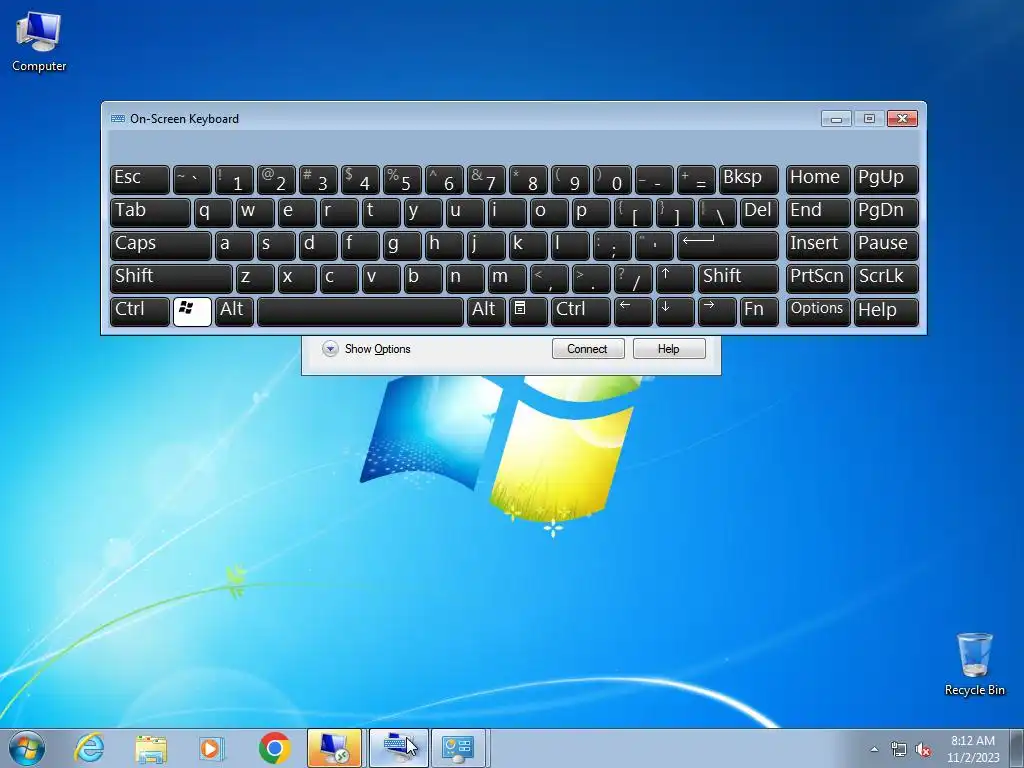Hit the Esc key
Image resolution: width=1024 pixels, height=768 pixels.
tap(140, 179)
